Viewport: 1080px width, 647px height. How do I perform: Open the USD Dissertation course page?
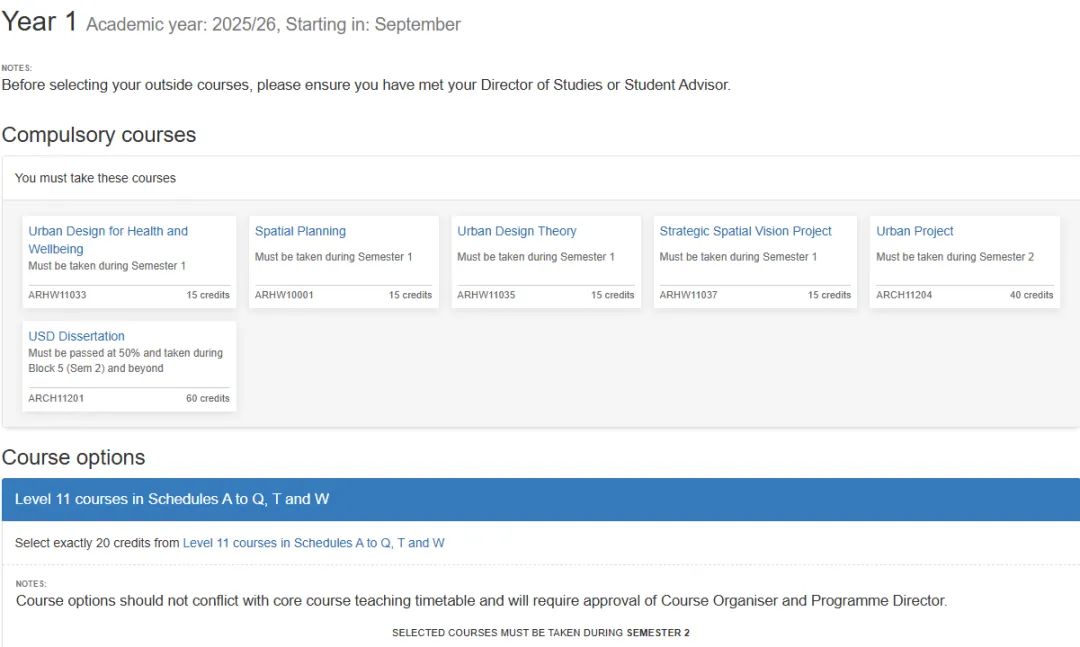77,336
